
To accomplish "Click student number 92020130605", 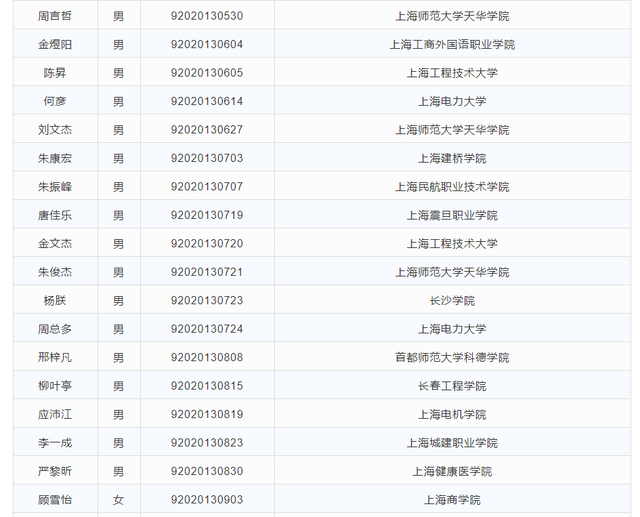I will 207,73.
